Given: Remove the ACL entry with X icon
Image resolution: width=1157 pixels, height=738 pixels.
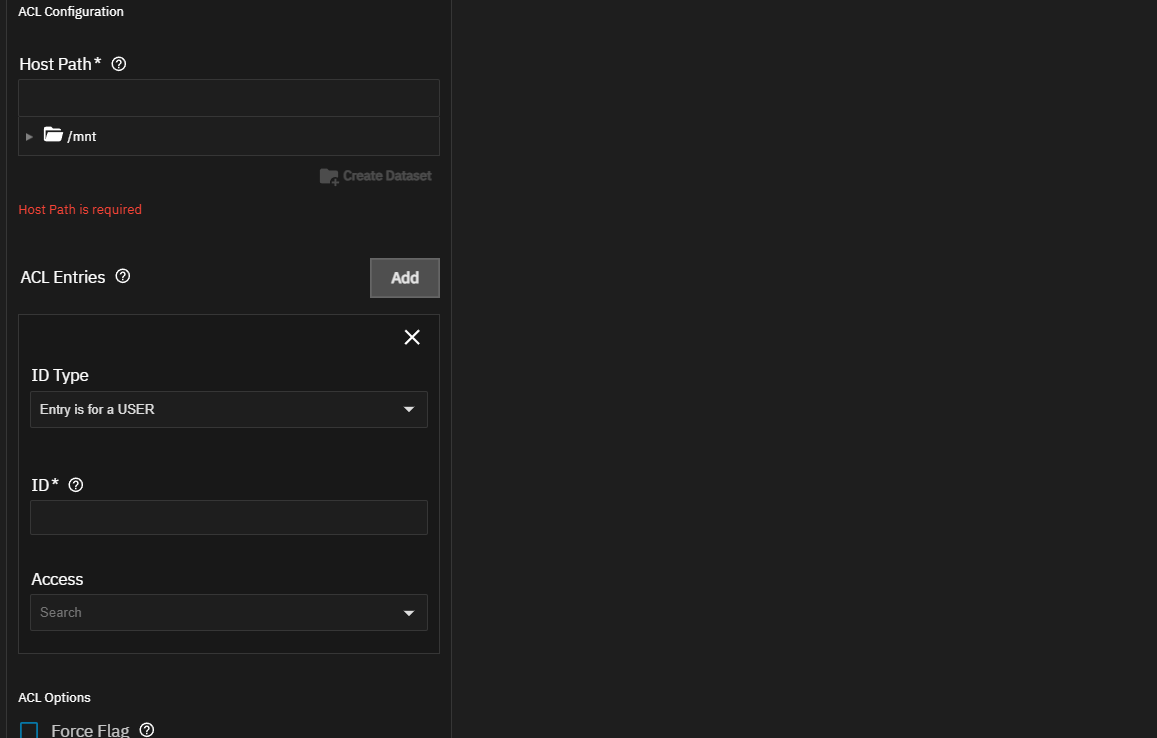Looking at the screenshot, I should click(x=412, y=337).
